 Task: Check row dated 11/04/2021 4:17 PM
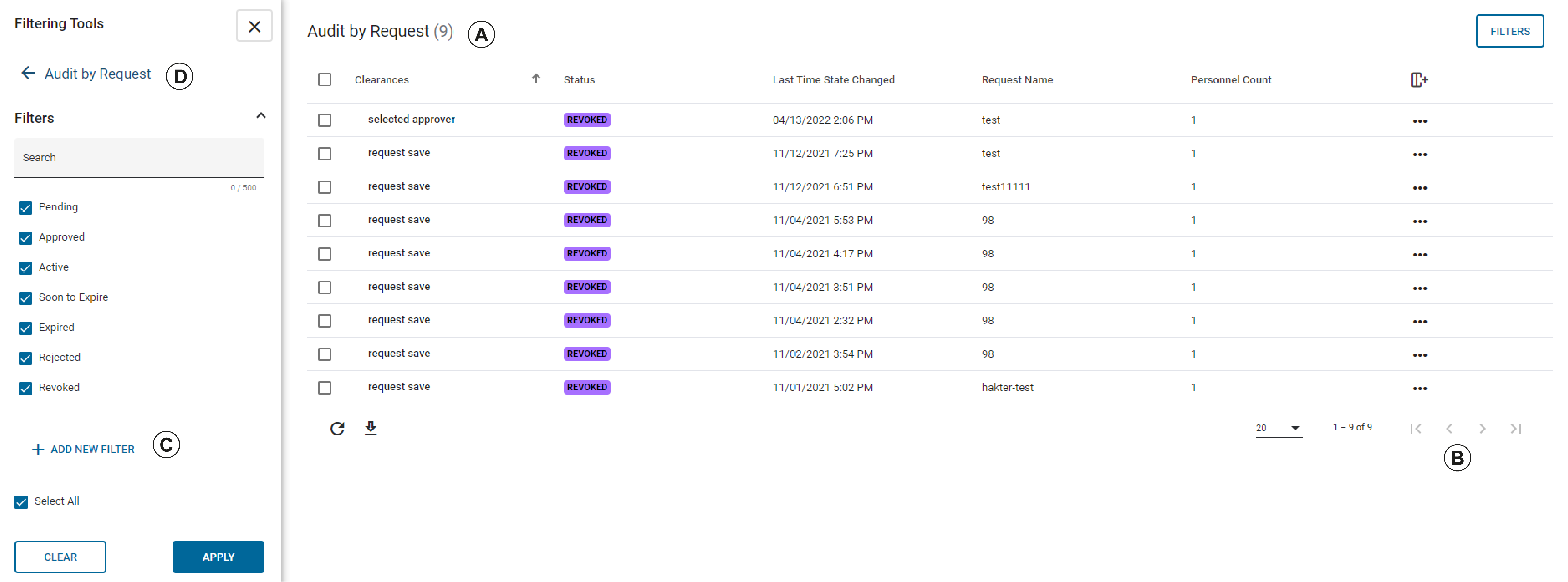[x=324, y=254]
